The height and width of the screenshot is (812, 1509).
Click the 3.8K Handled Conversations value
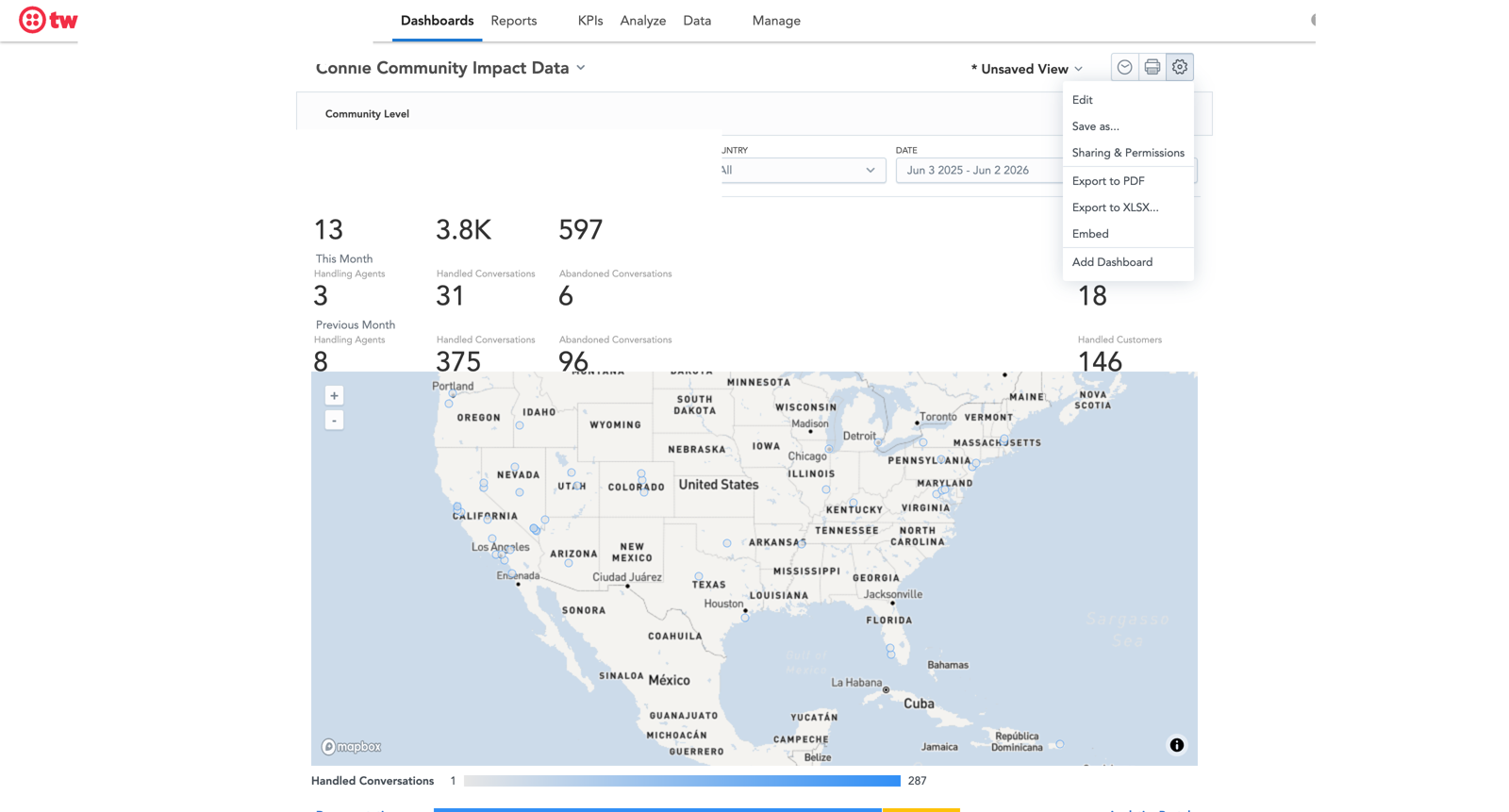(x=463, y=230)
